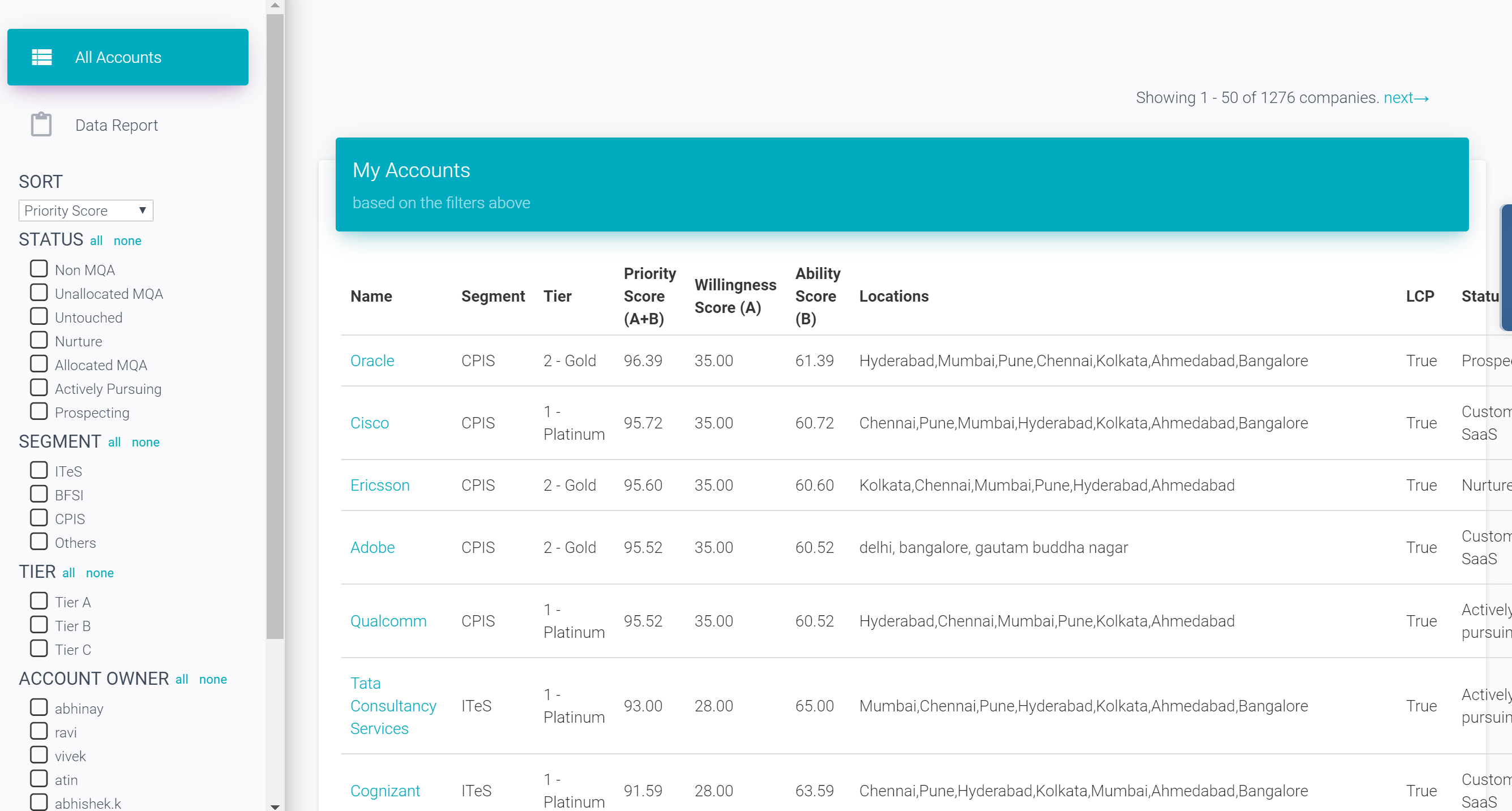Click Tata's willingness score 28.00
This screenshot has width=1512, height=811.
click(x=713, y=705)
